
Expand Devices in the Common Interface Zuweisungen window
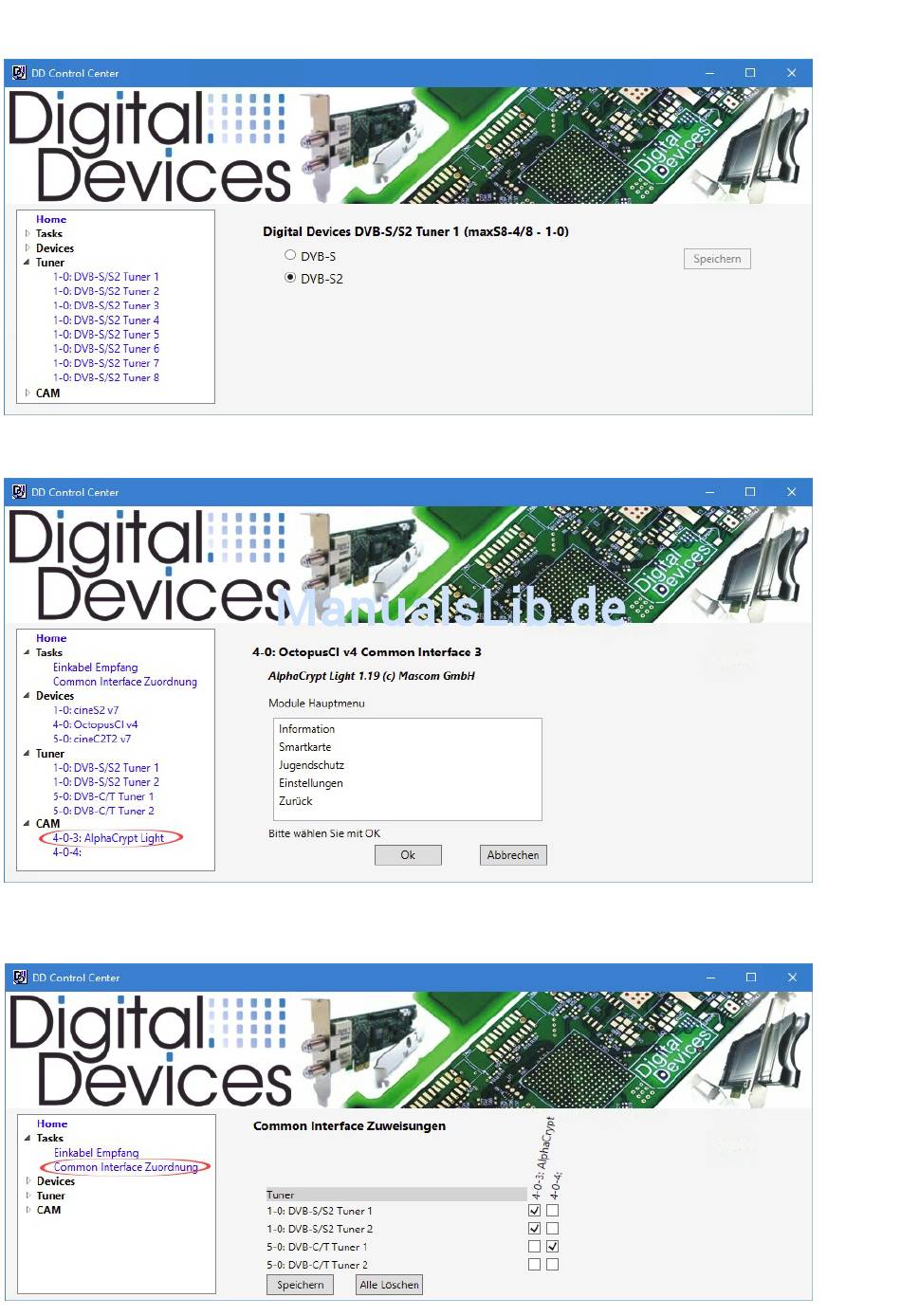point(28,1181)
